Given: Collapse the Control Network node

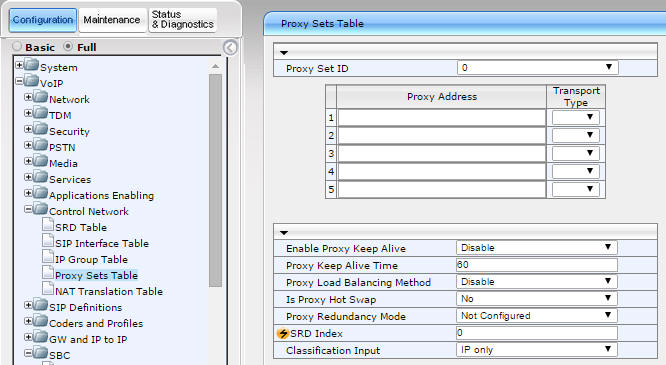Looking at the screenshot, I should coord(28,209).
